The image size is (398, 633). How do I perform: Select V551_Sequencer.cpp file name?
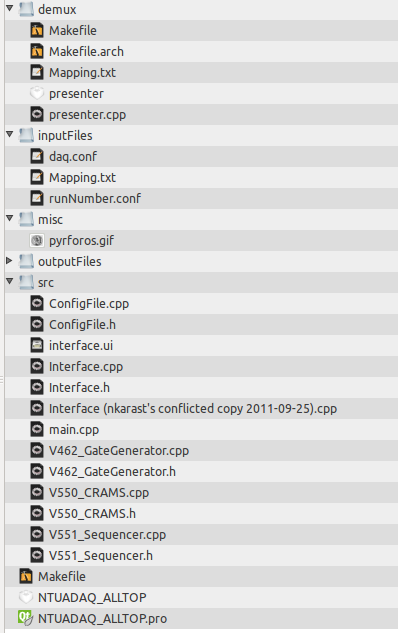107,535
